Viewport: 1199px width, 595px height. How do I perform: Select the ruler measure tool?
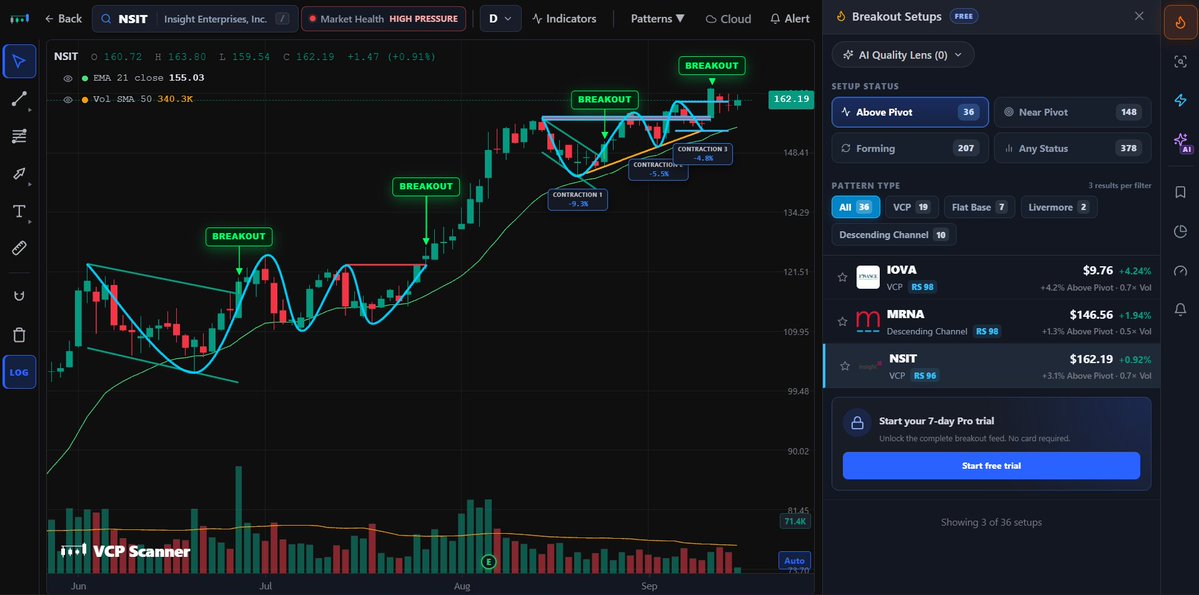19,248
